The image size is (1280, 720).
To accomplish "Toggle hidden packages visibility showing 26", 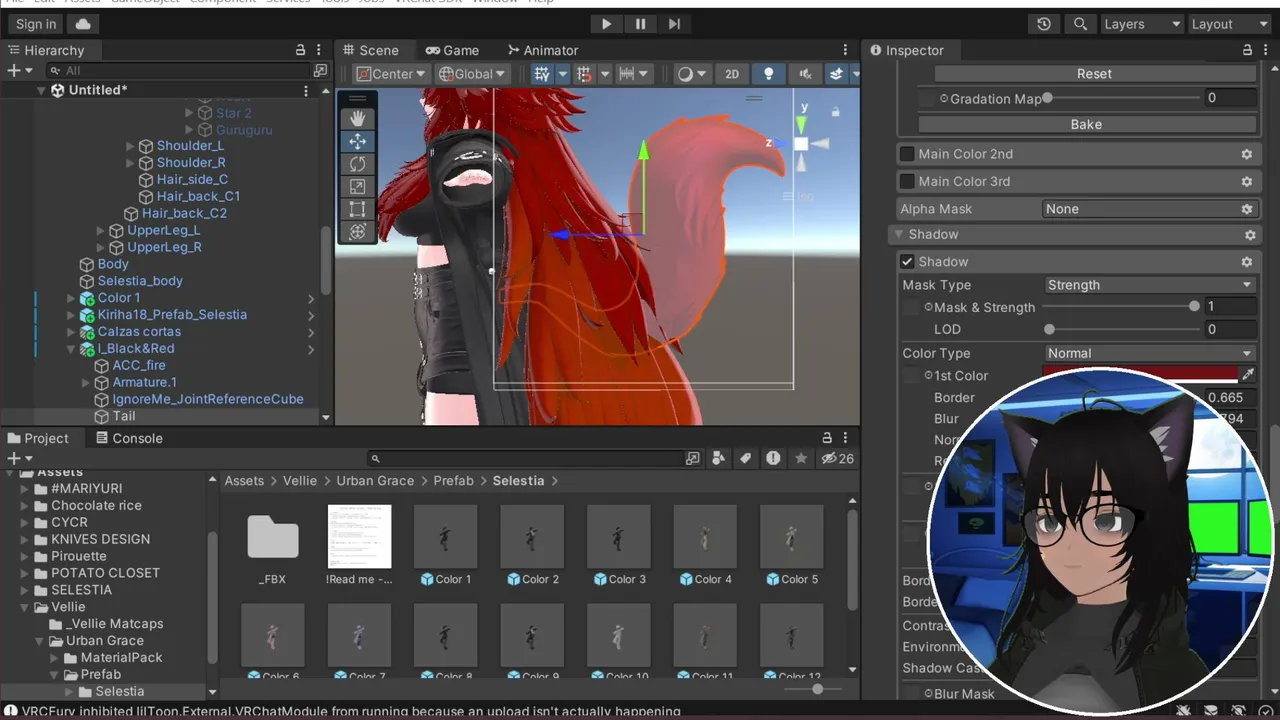I will click(837, 458).
